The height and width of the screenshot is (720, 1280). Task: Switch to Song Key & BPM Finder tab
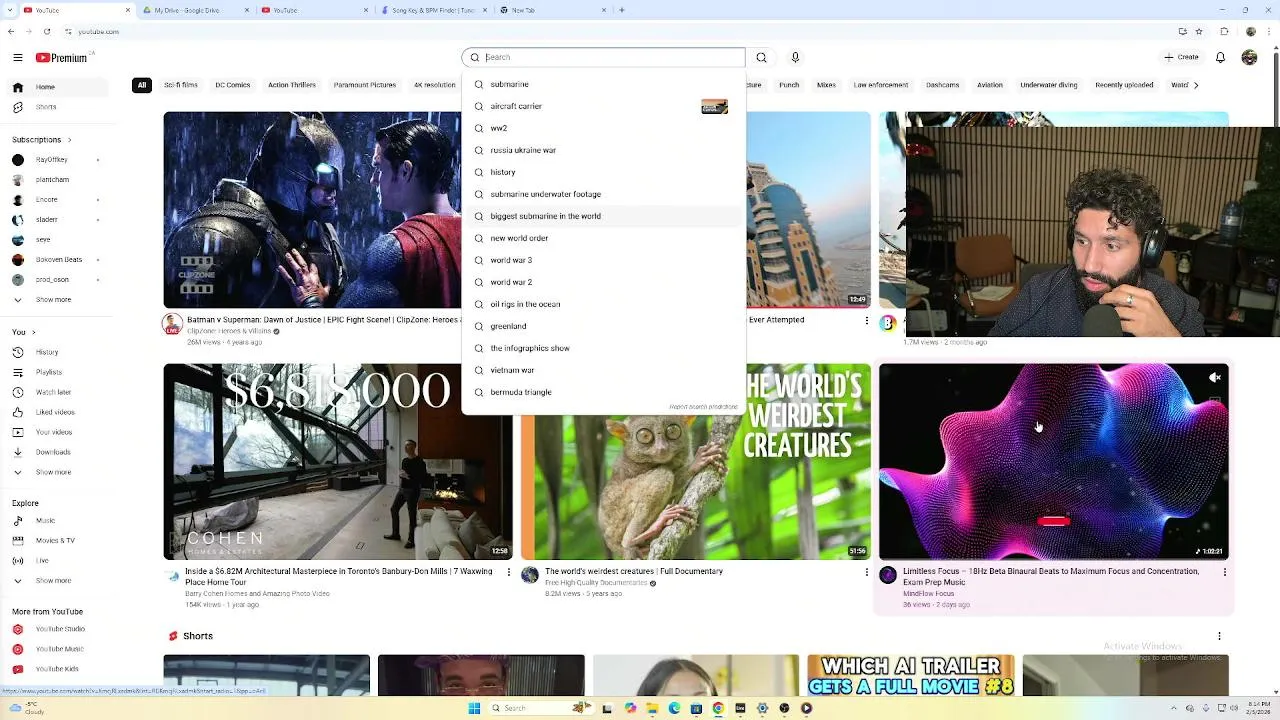point(434,10)
